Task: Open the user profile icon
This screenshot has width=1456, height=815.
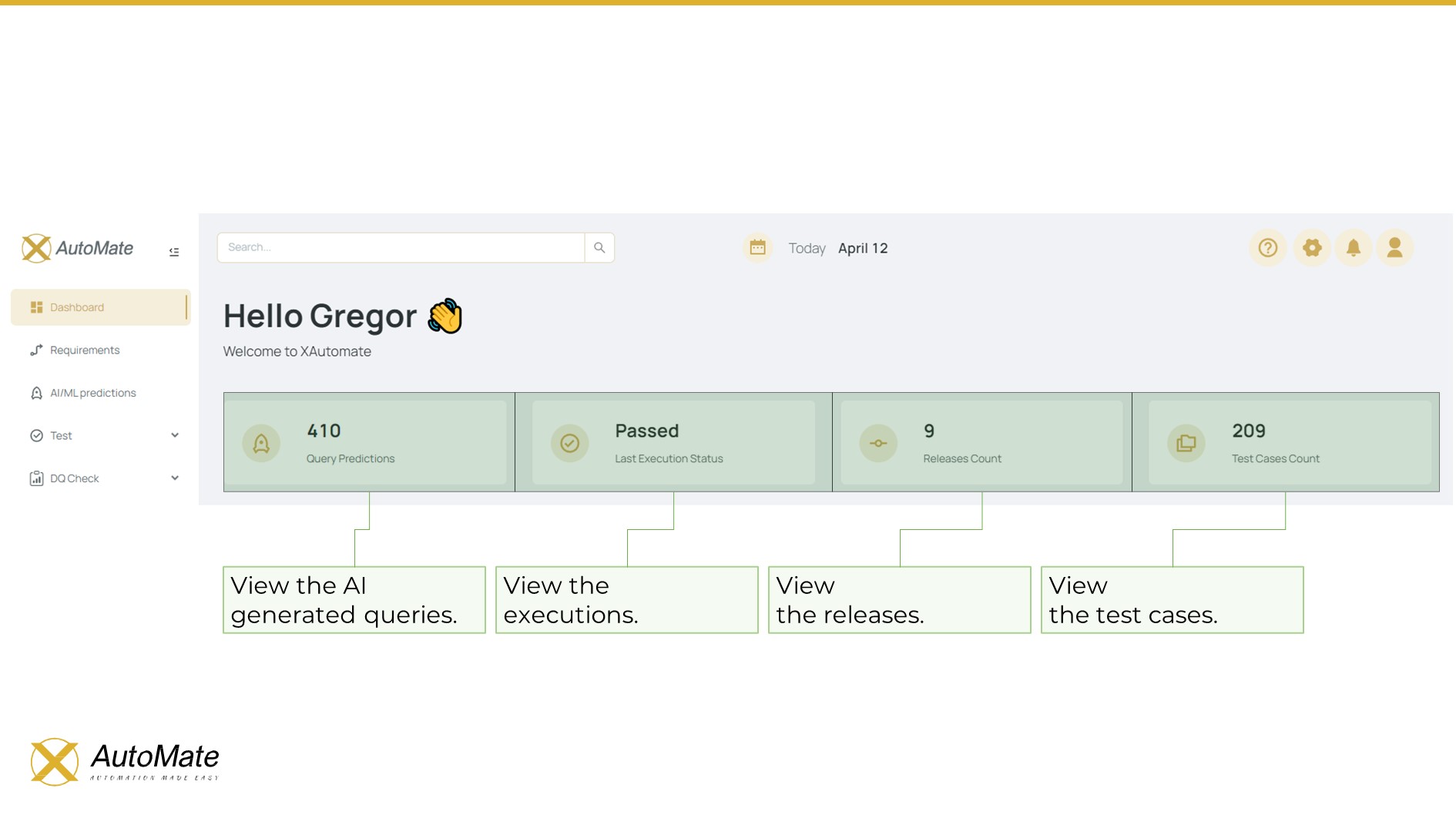Action: click(1394, 248)
